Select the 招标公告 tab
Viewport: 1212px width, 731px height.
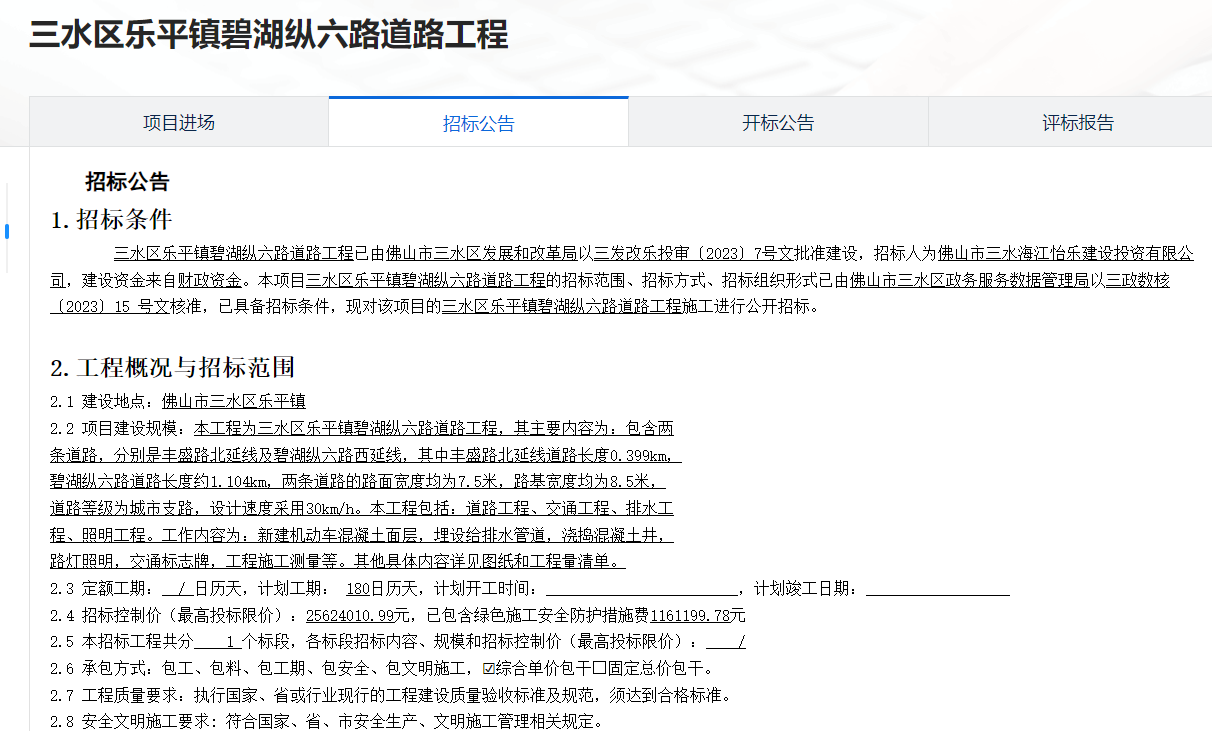tap(479, 123)
